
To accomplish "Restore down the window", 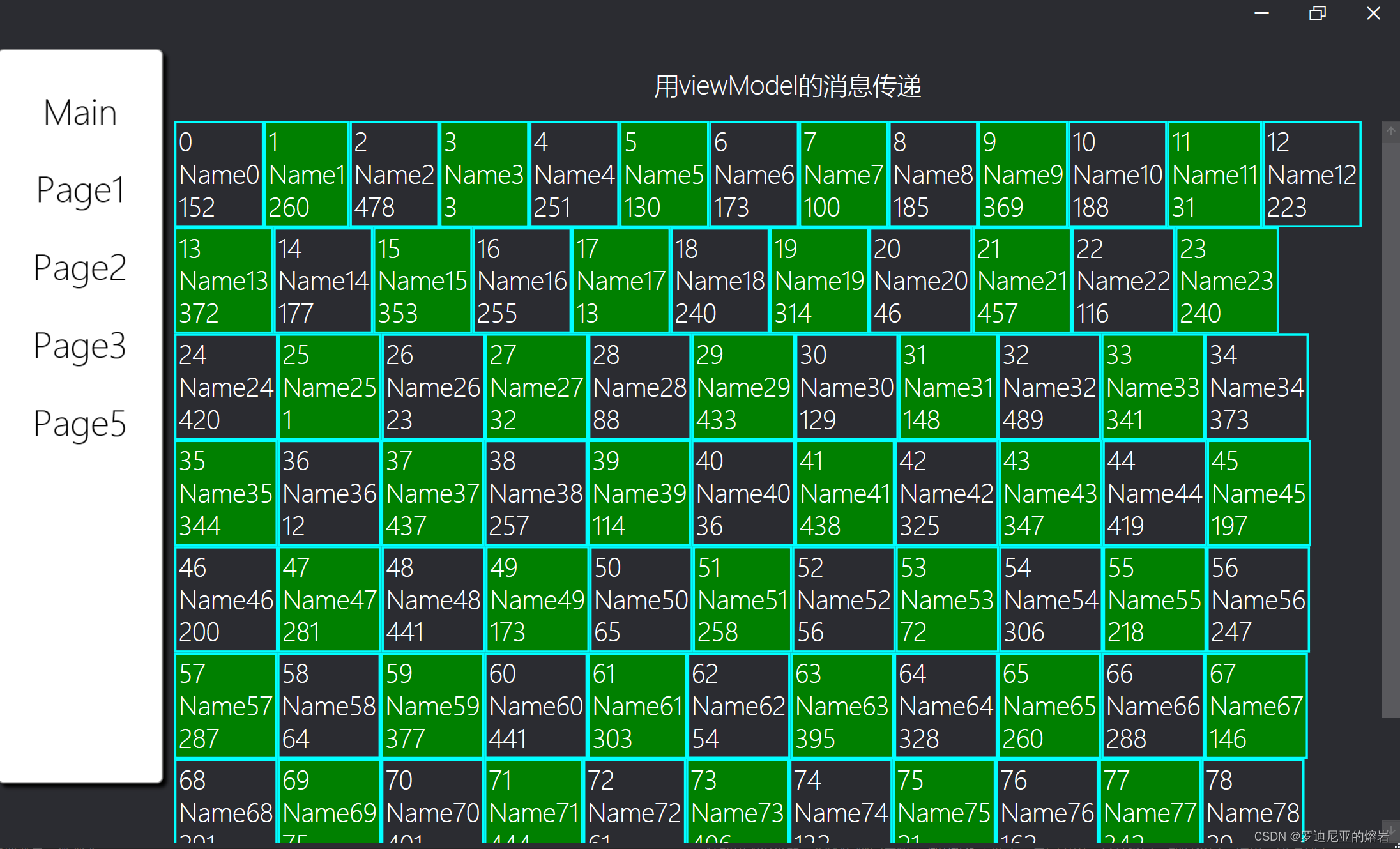I will tap(1317, 13).
